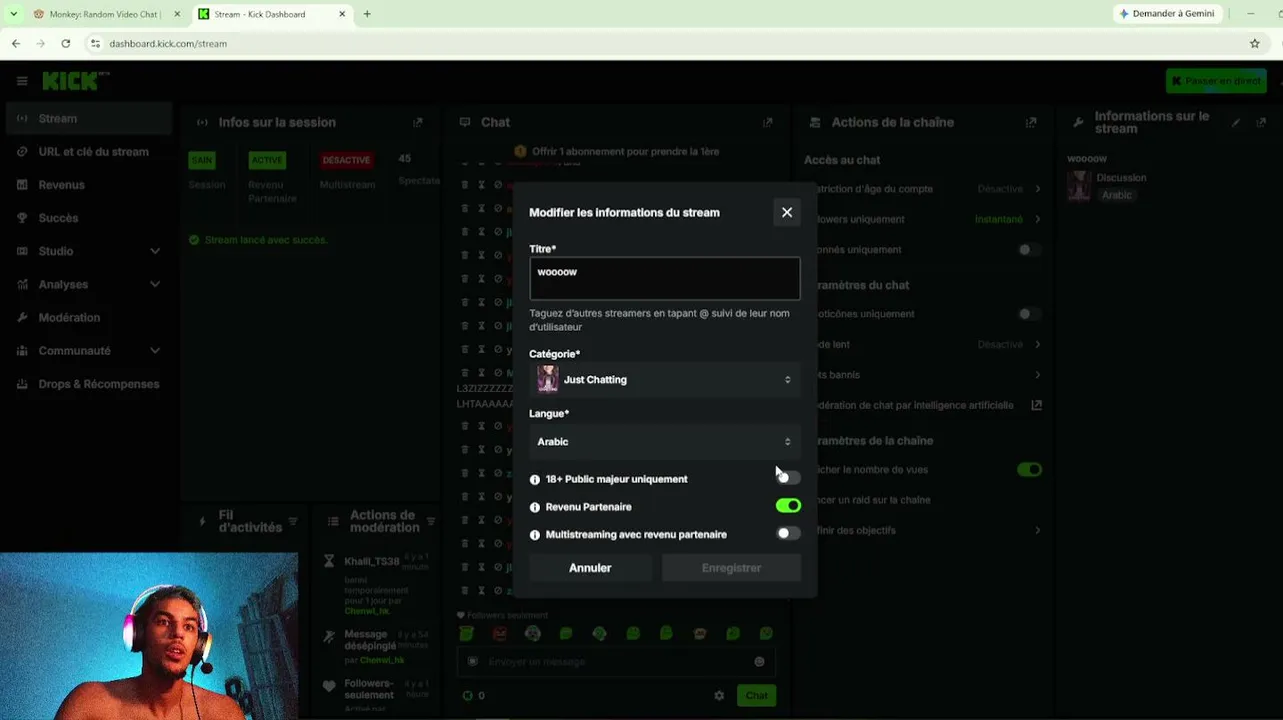Viewport: 1283px width, 720px height.
Task: Click the KICK logo
Action: pyautogui.click(x=76, y=81)
